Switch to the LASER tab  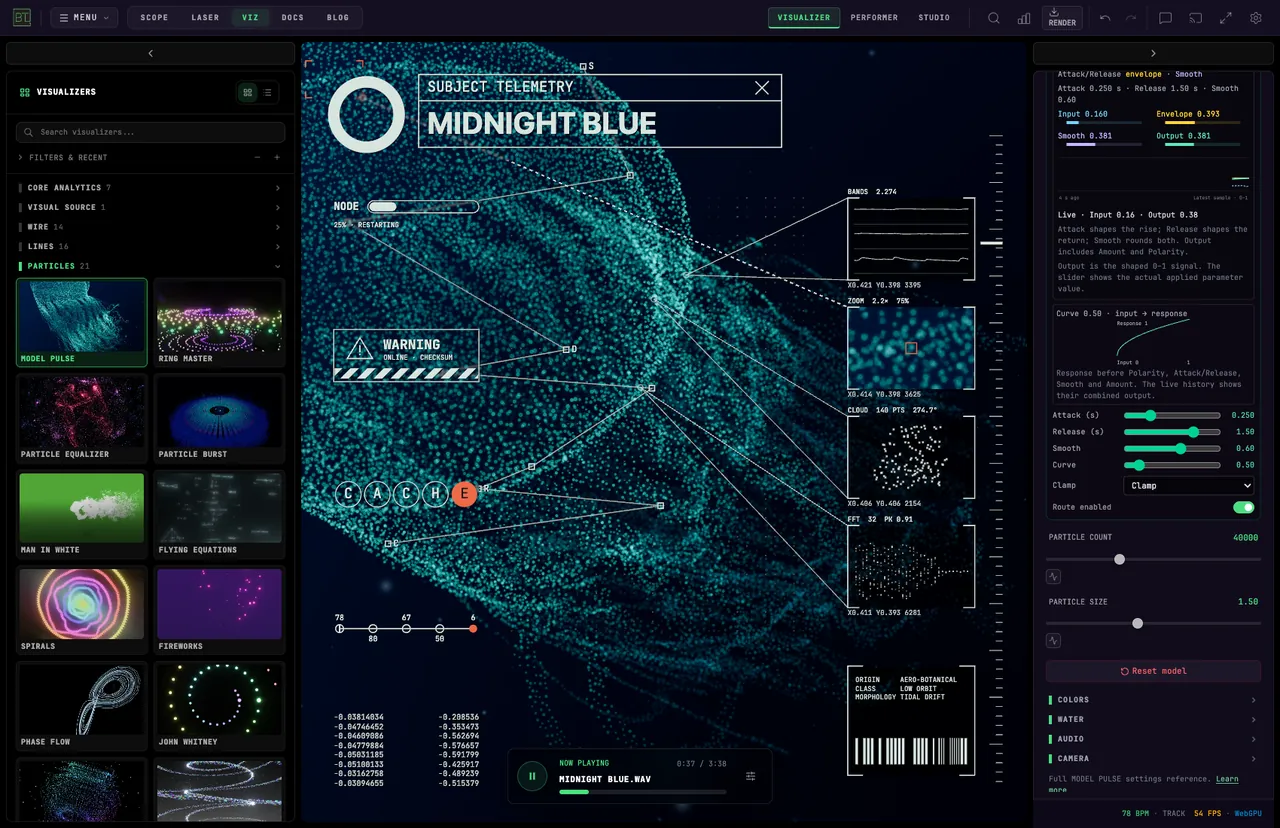click(205, 17)
